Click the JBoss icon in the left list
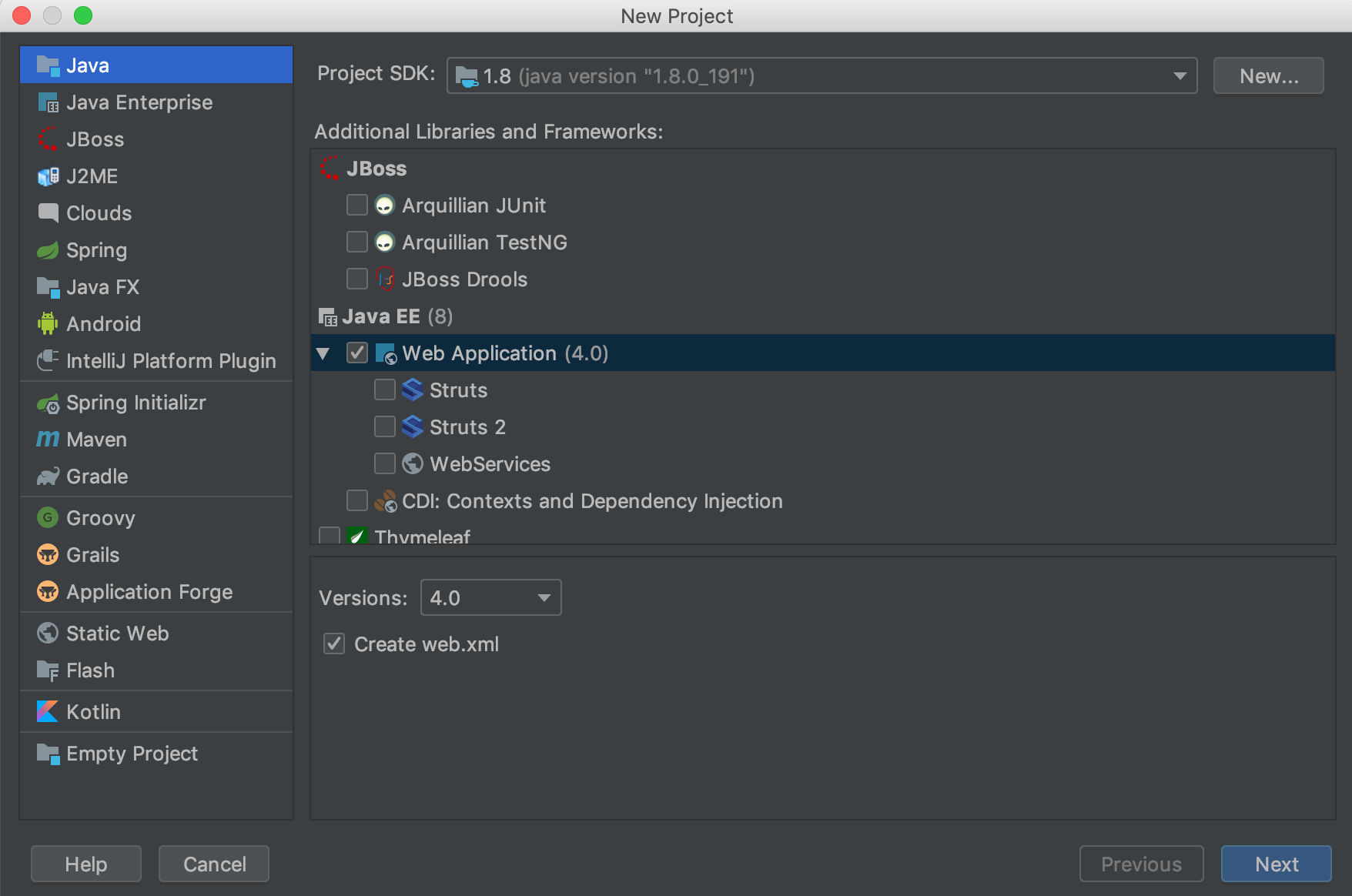This screenshot has height=896, width=1352. click(48, 139)
